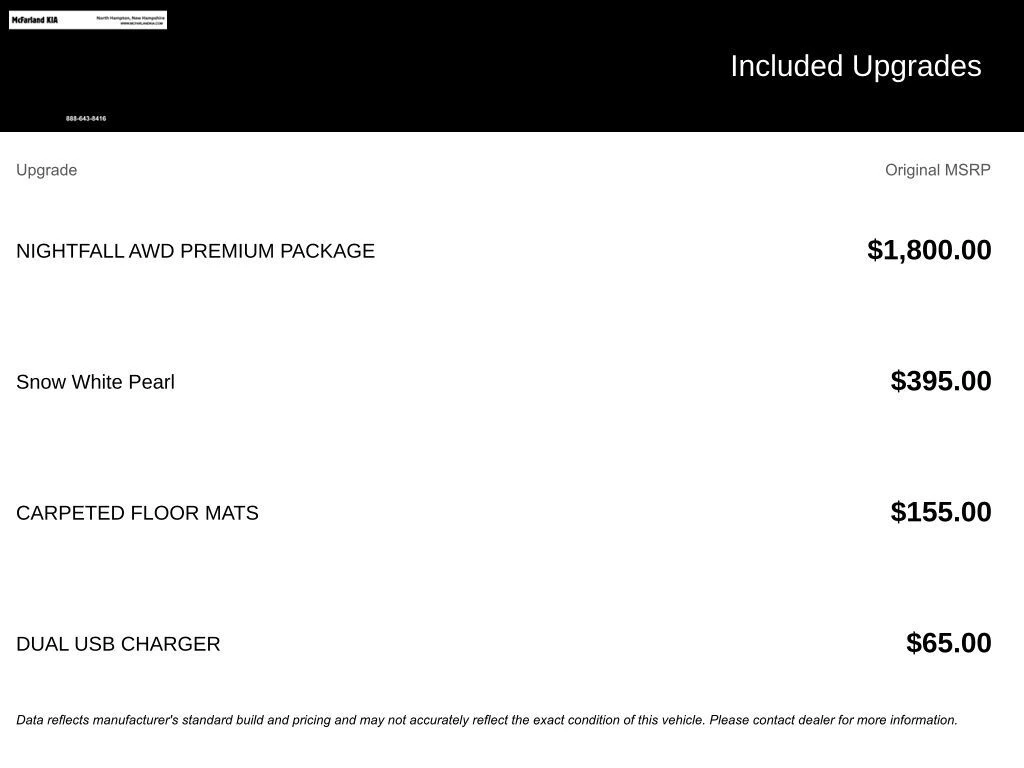
Task: Click the Included Upgrades heading
Action: click(855, 66)
